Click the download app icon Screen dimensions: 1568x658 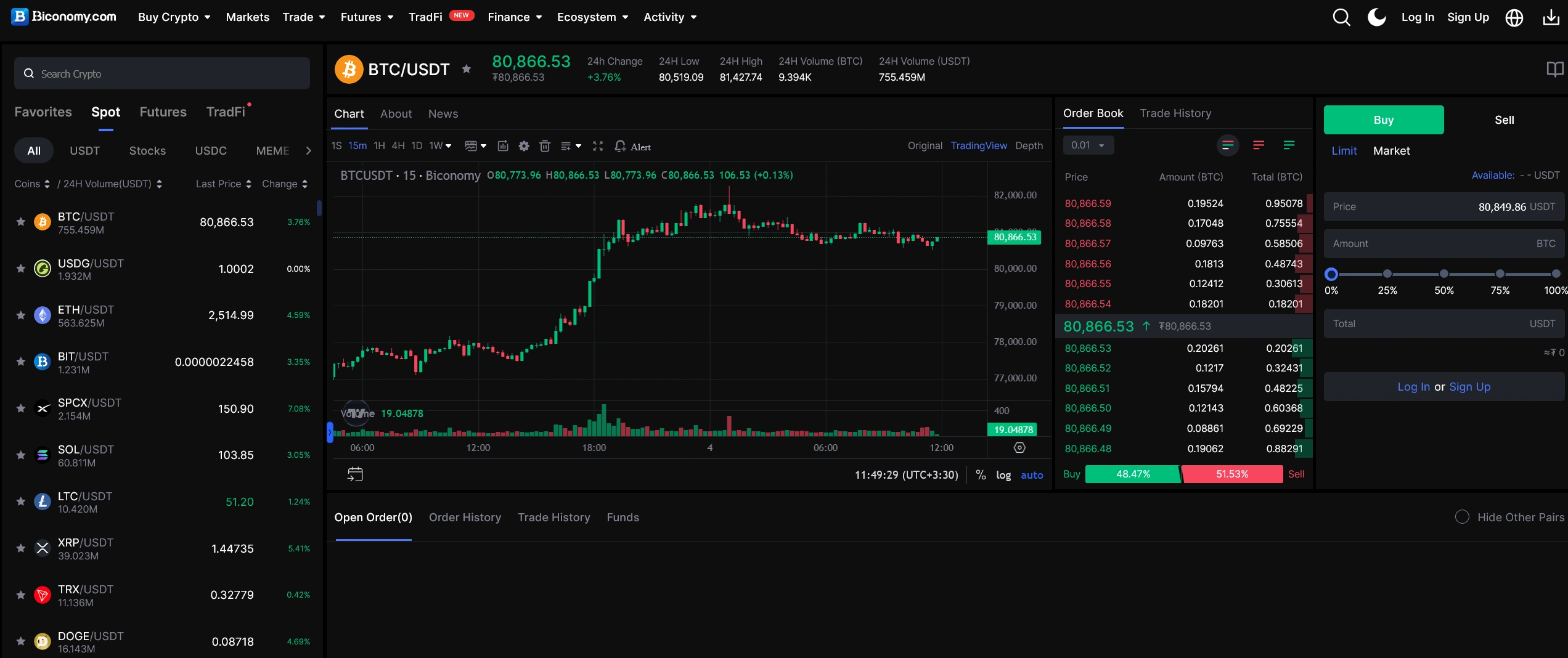coord(1551,17)
